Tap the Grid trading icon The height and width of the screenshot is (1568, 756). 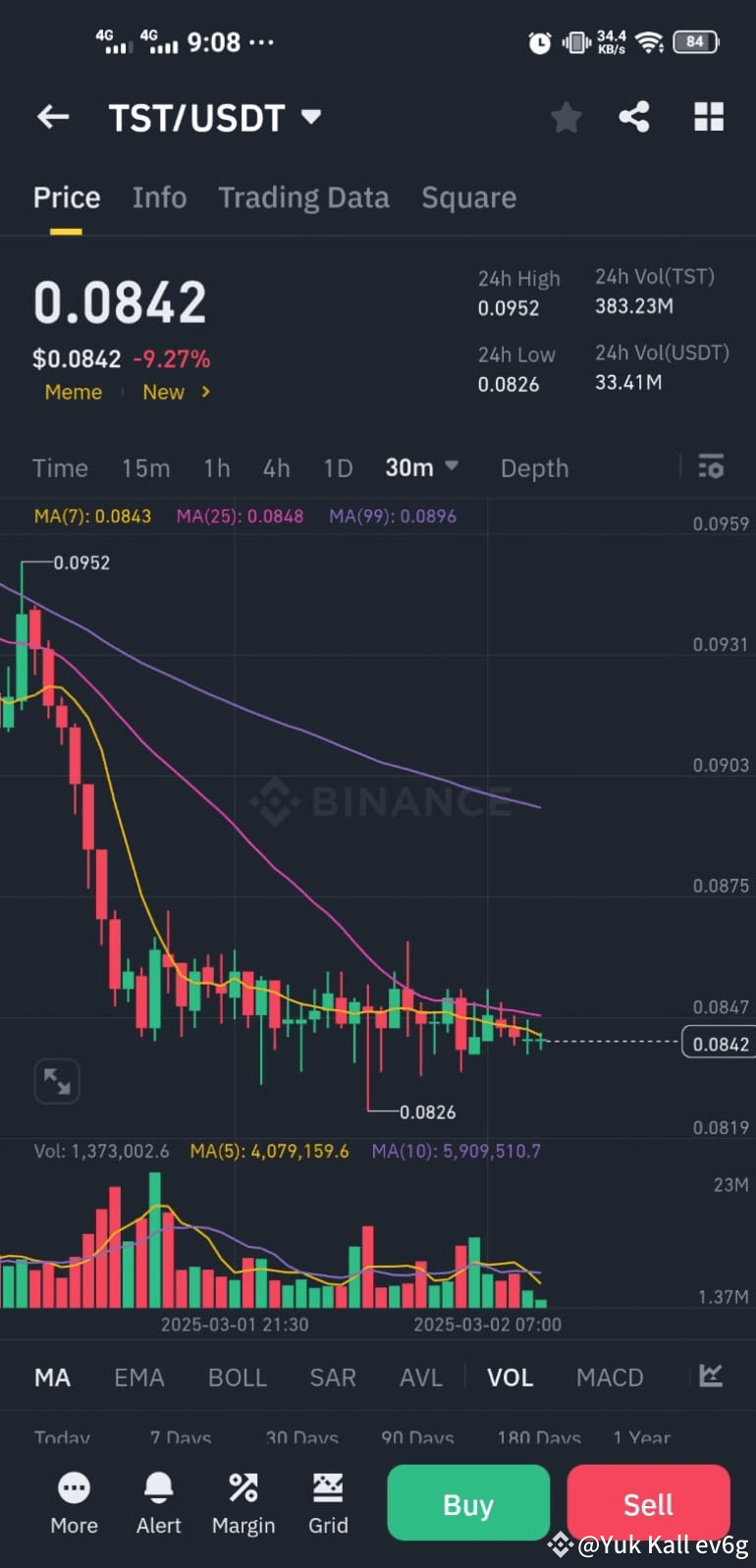coord(328,1502)
